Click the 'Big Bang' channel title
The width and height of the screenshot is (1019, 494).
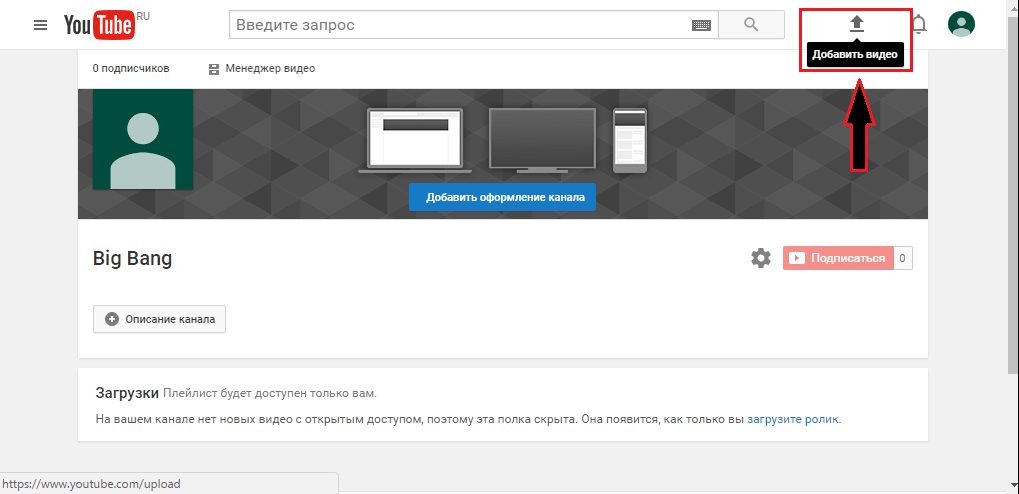[133, 259]
